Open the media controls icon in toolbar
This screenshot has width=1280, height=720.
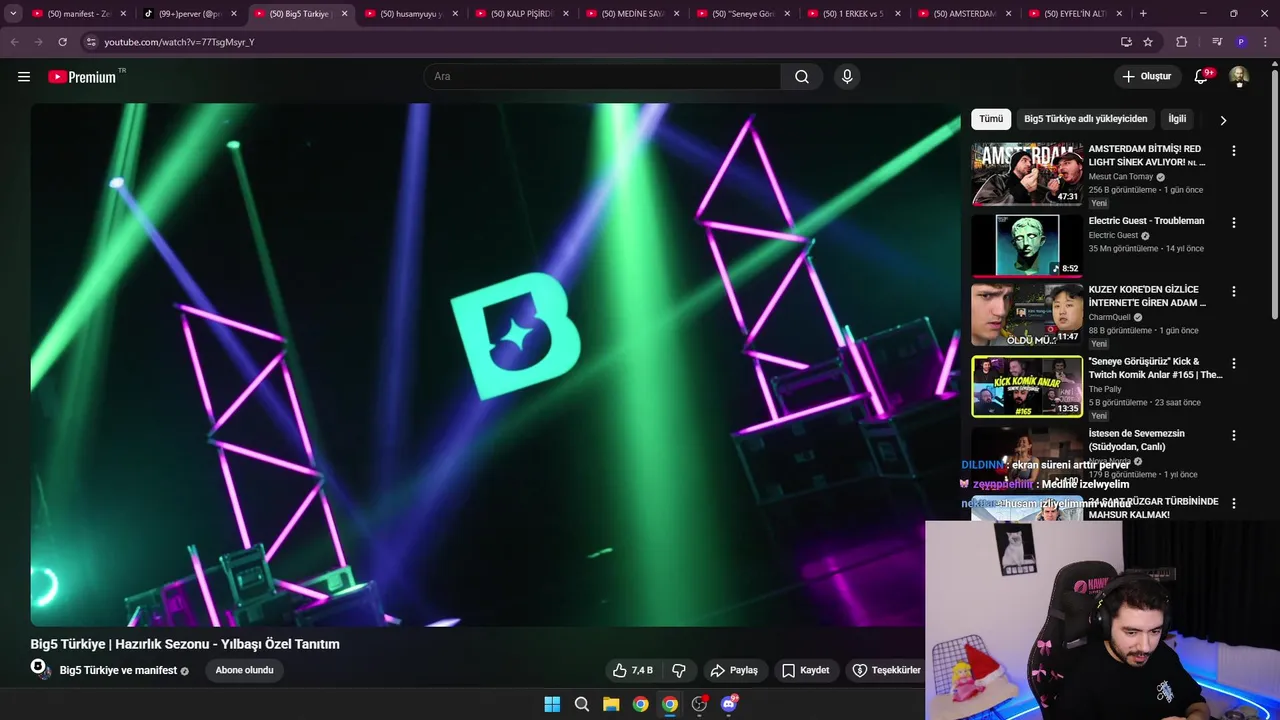(x=1217, y=42)
